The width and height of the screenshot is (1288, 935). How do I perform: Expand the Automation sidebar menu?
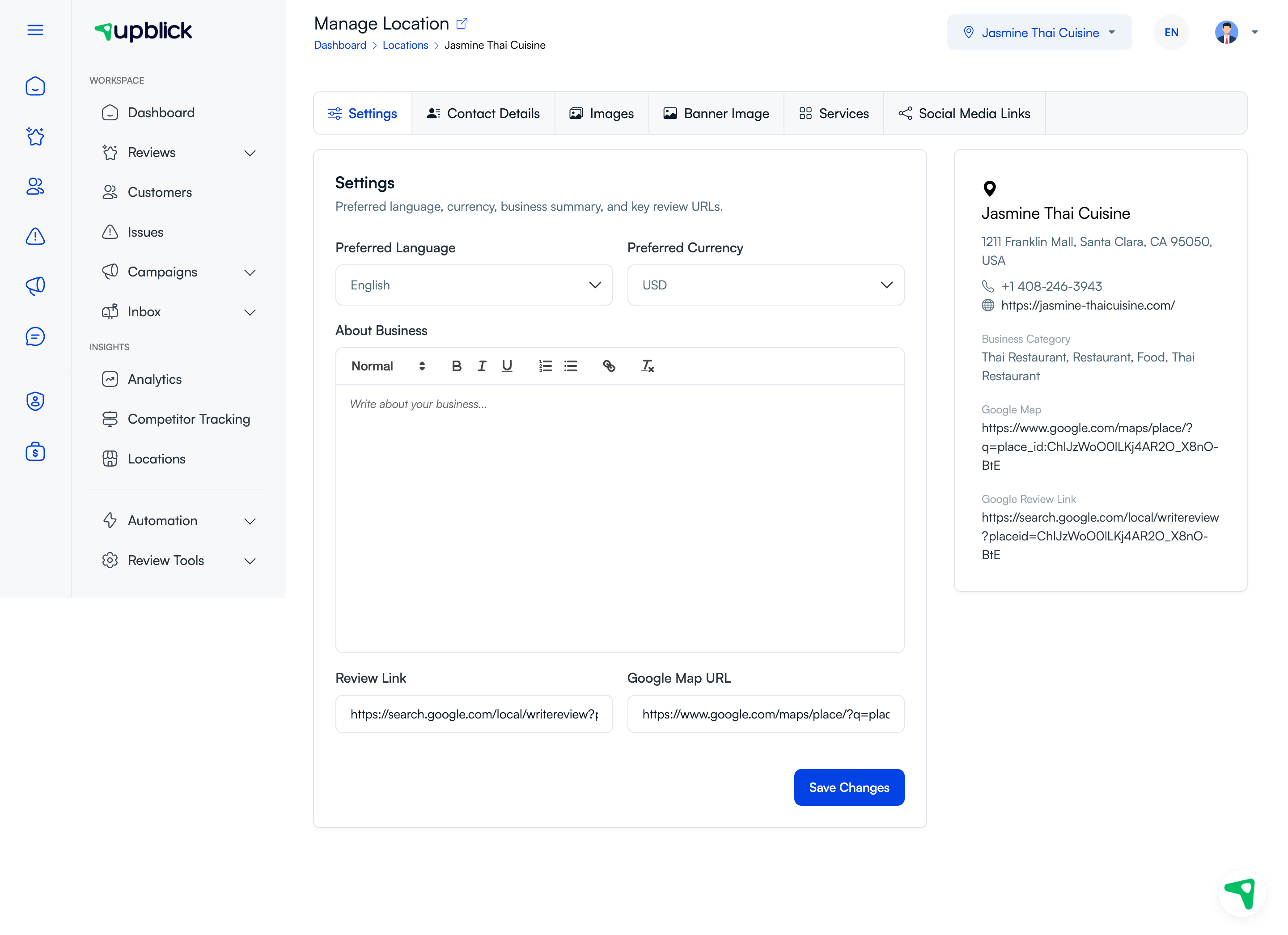pyautogui.click(x=178, y=521)
